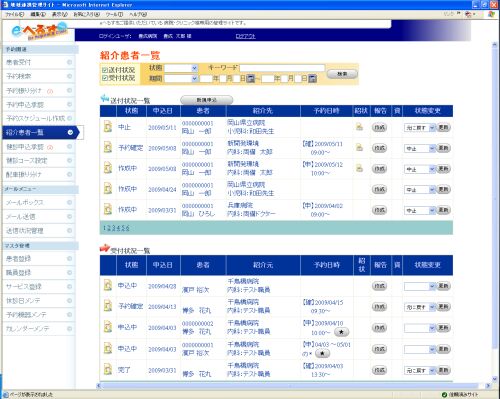This screenshot has width=500, height=399.
Task: Click the キーワード text field
Action: pos(282,68)
